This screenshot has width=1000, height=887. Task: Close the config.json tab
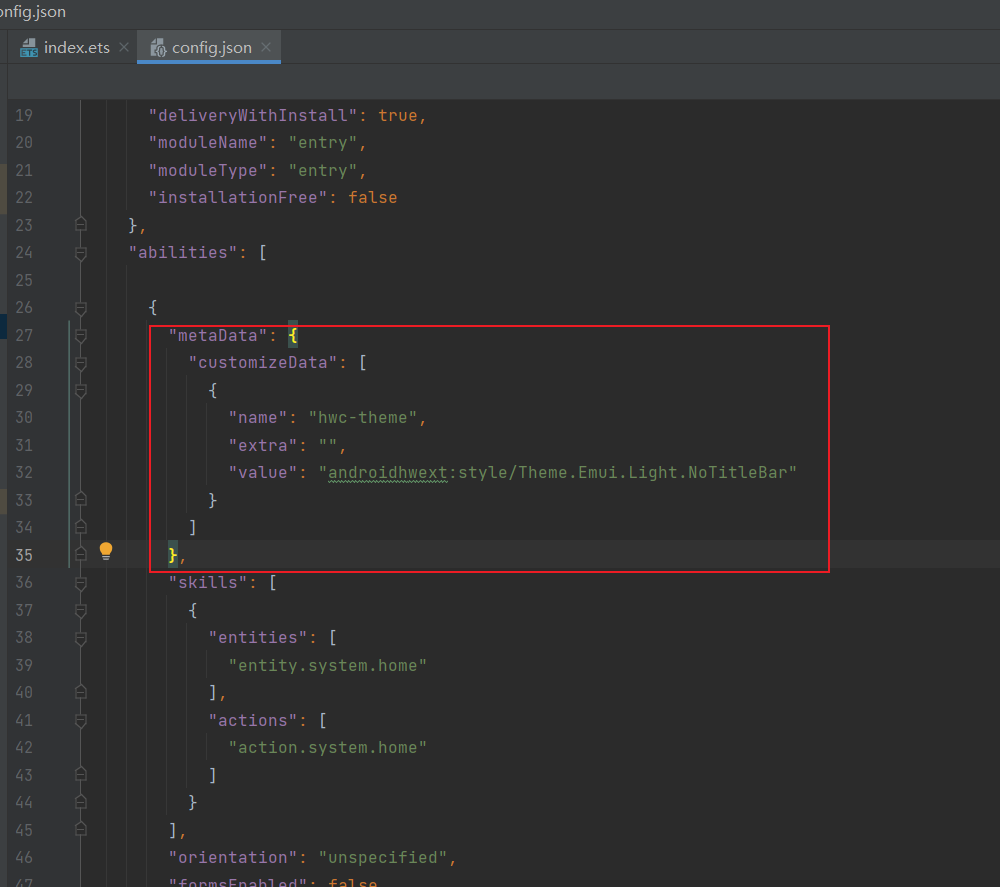tap(266, 47)
